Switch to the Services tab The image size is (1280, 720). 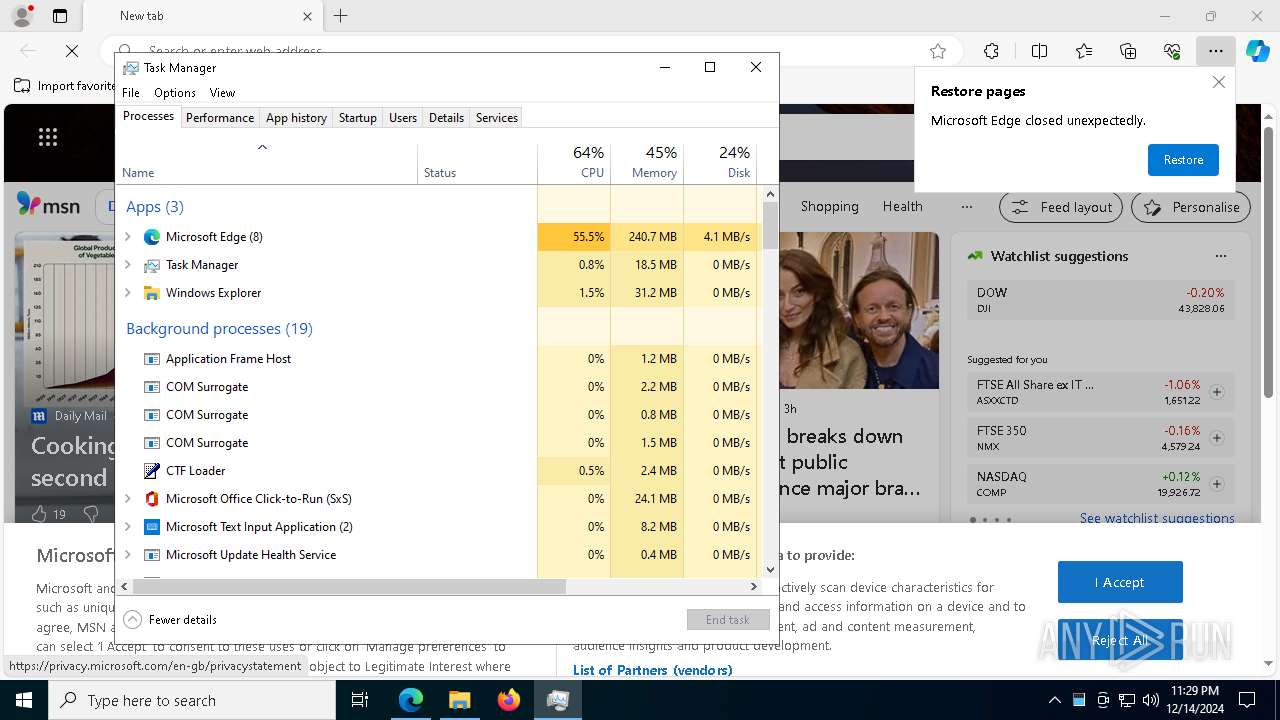(497, 118)
